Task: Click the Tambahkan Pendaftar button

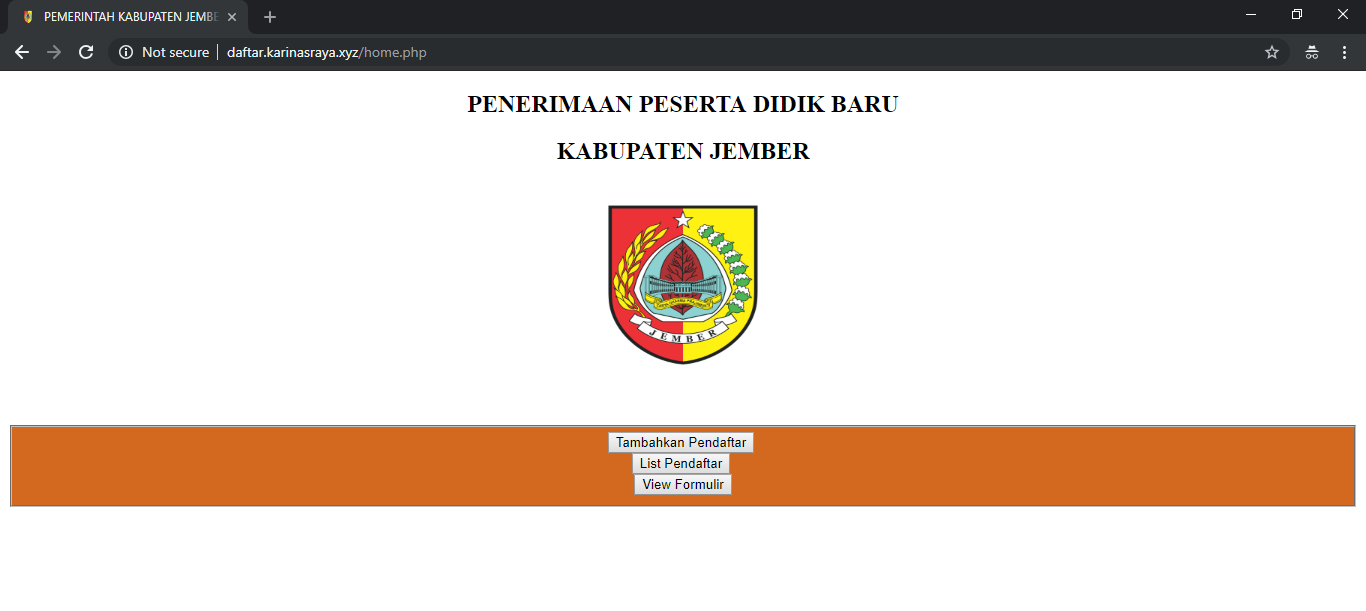Action: [x=681, y=442]
